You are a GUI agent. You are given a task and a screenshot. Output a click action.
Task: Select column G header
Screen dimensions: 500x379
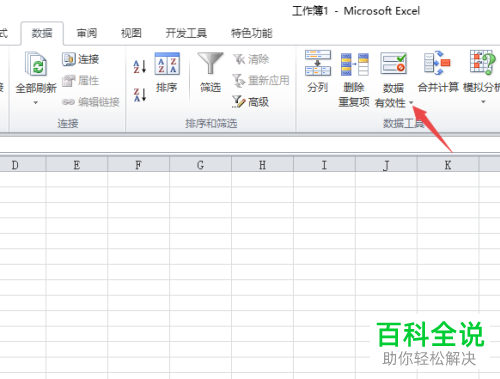(200, 165)
